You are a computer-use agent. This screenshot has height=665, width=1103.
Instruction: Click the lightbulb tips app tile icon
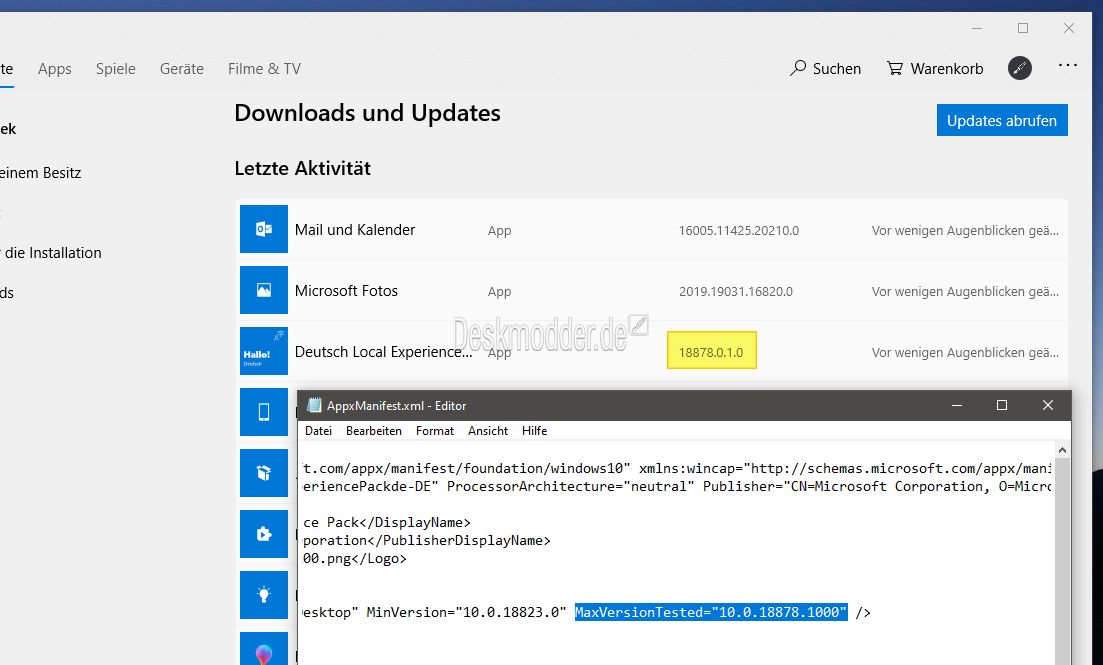click(264, 594)
